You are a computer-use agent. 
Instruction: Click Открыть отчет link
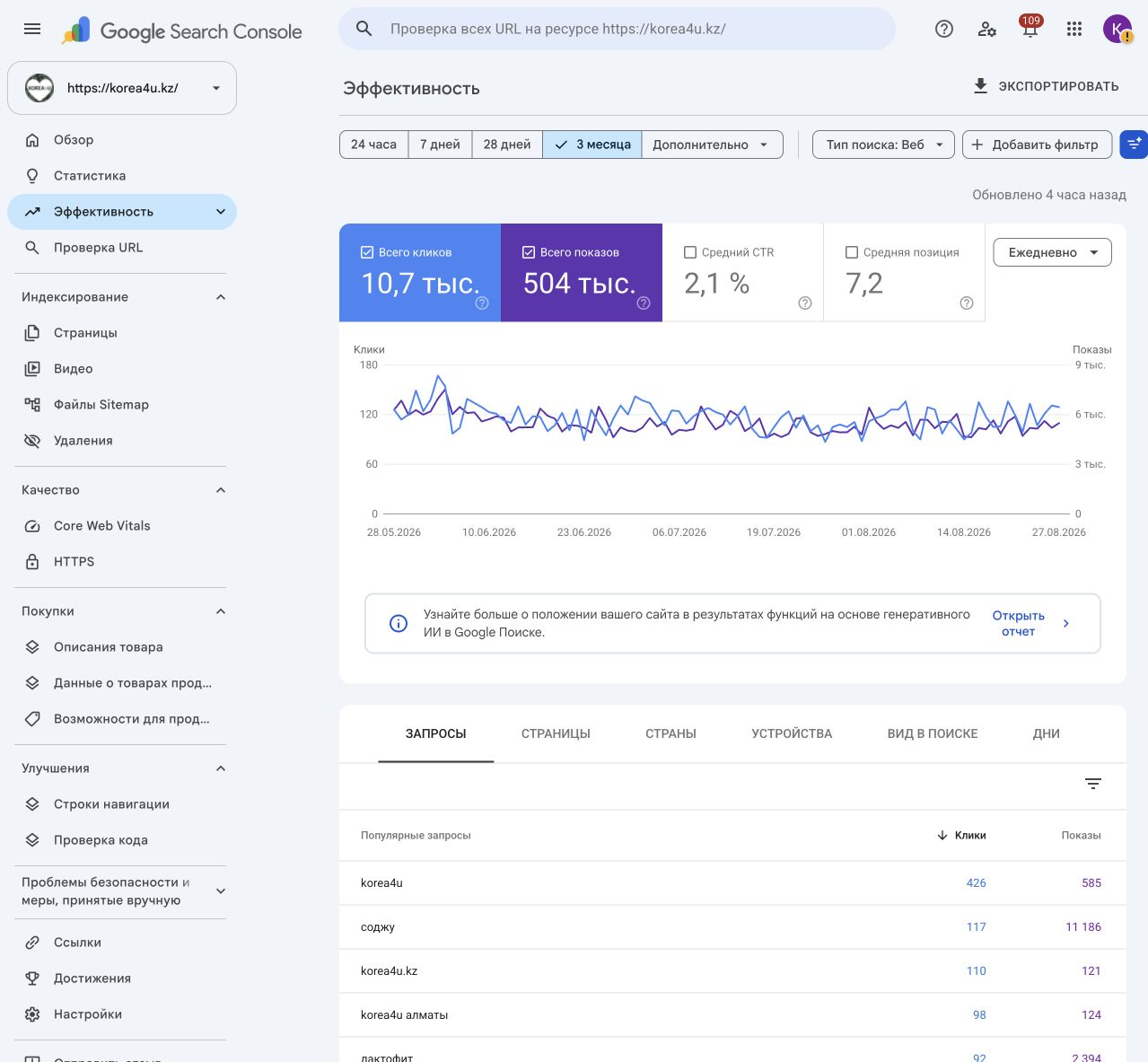(1019, 623)
